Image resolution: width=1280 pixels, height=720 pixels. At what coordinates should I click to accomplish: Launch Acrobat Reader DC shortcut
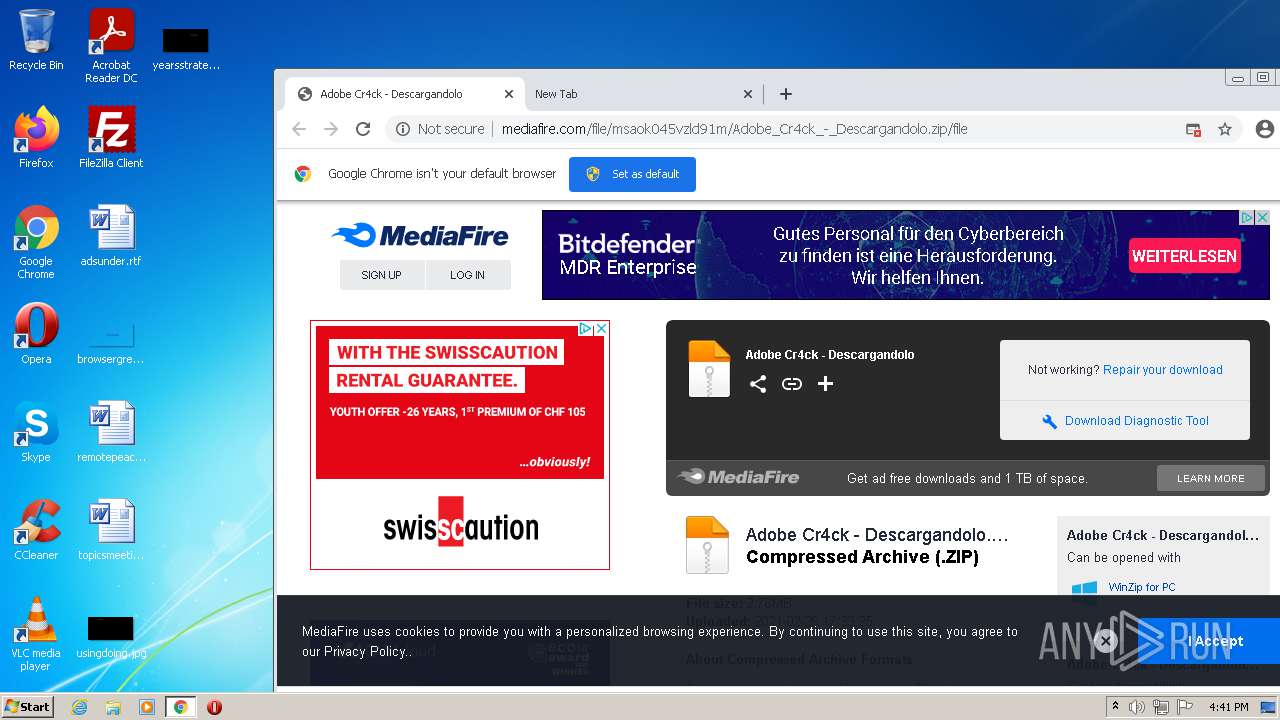pos(111,46)
